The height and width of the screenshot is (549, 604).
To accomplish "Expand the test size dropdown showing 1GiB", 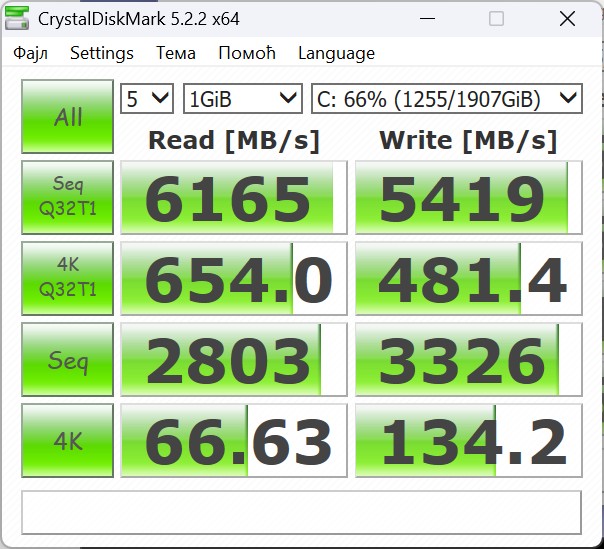I will tap(243, 99).
